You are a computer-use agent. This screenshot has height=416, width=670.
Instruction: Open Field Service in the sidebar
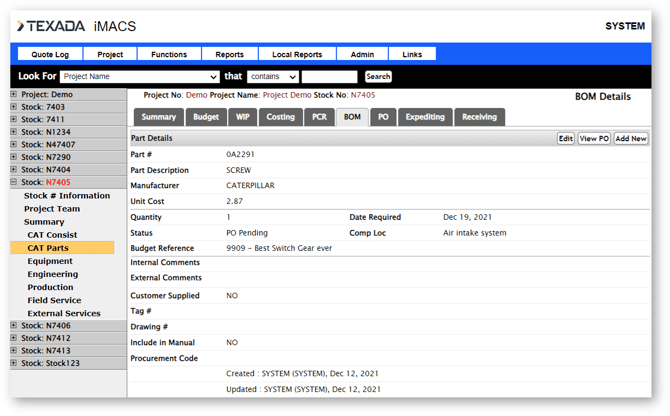tap(54, 300)
